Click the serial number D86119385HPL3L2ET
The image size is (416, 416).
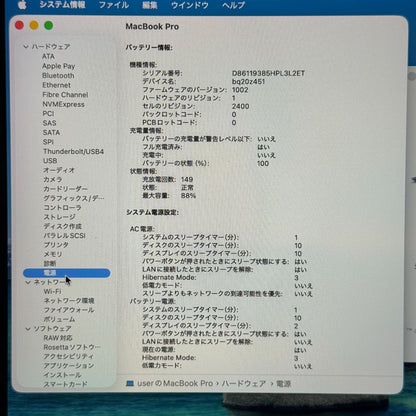click(x=268, y=73)
